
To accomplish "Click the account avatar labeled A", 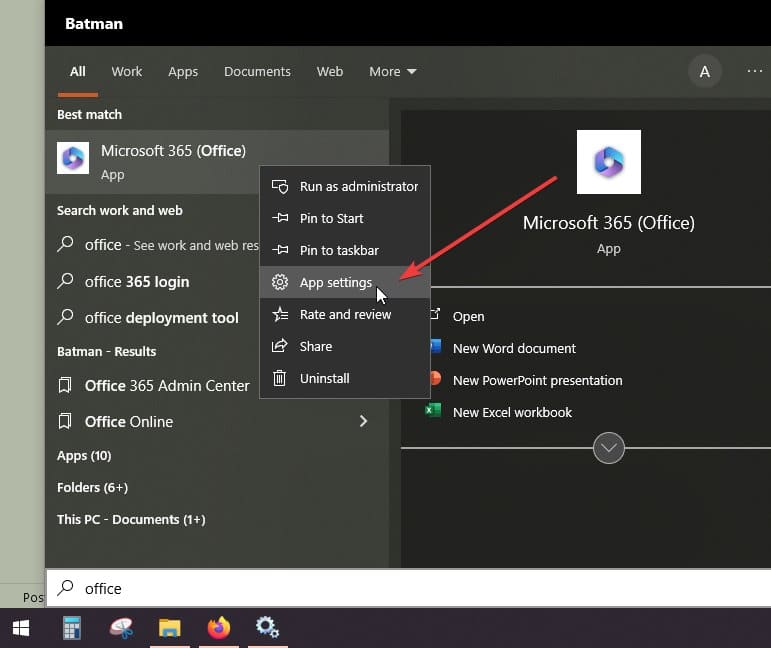I will coord(705,72).
